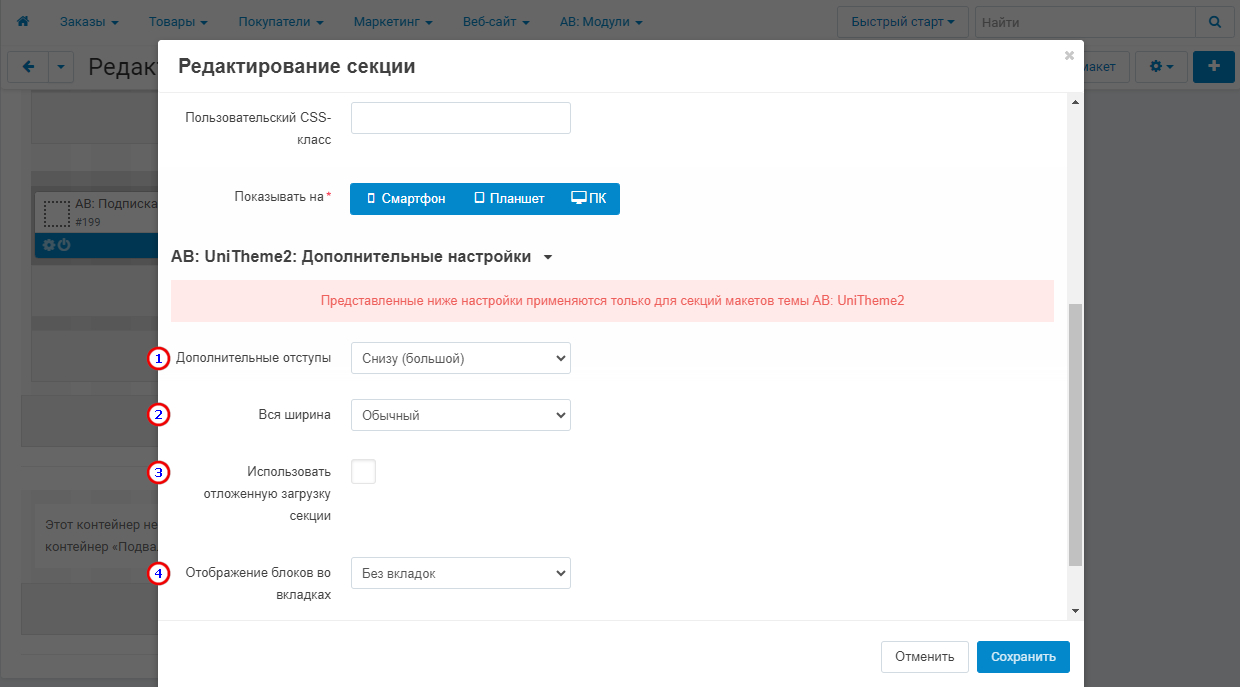This screenshot has height=687, width=1240.
Task: Click the home icon in top navigation
Action: pos(23,21)
